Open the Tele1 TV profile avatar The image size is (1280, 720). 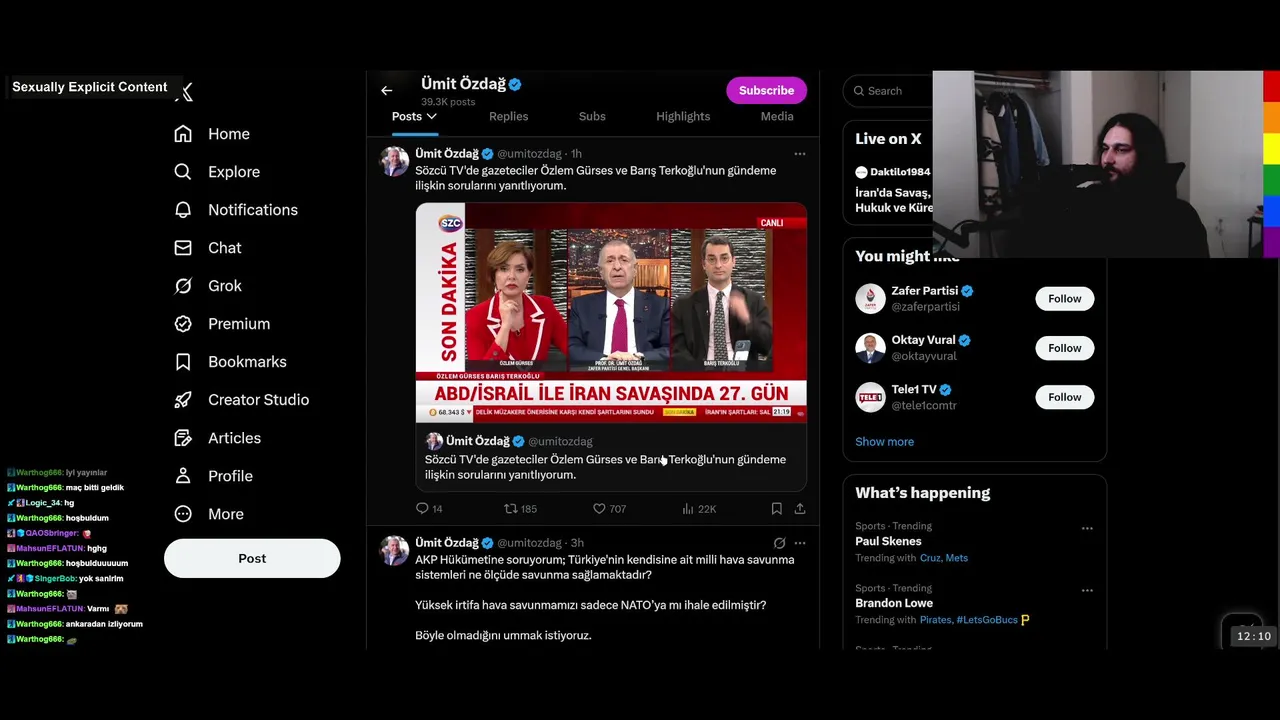[x=870, y=397]
